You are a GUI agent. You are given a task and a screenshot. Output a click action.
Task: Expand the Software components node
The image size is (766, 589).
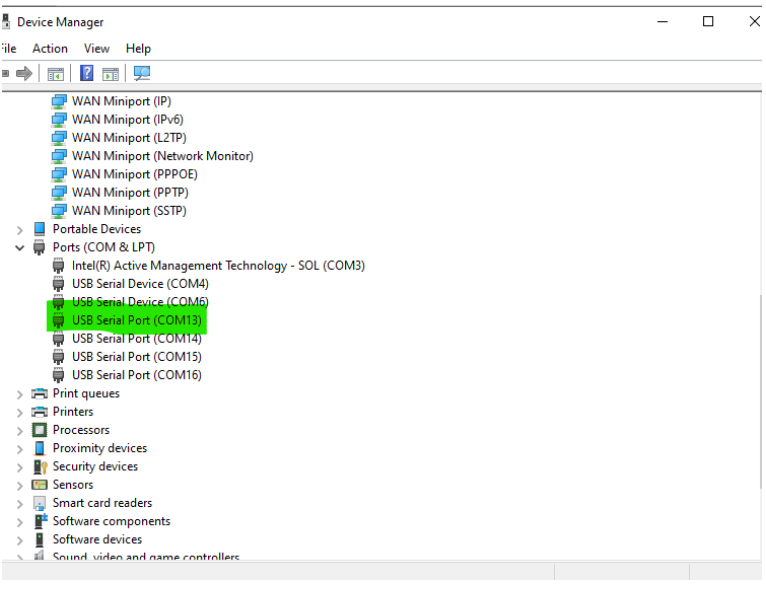tap(20, 522)
